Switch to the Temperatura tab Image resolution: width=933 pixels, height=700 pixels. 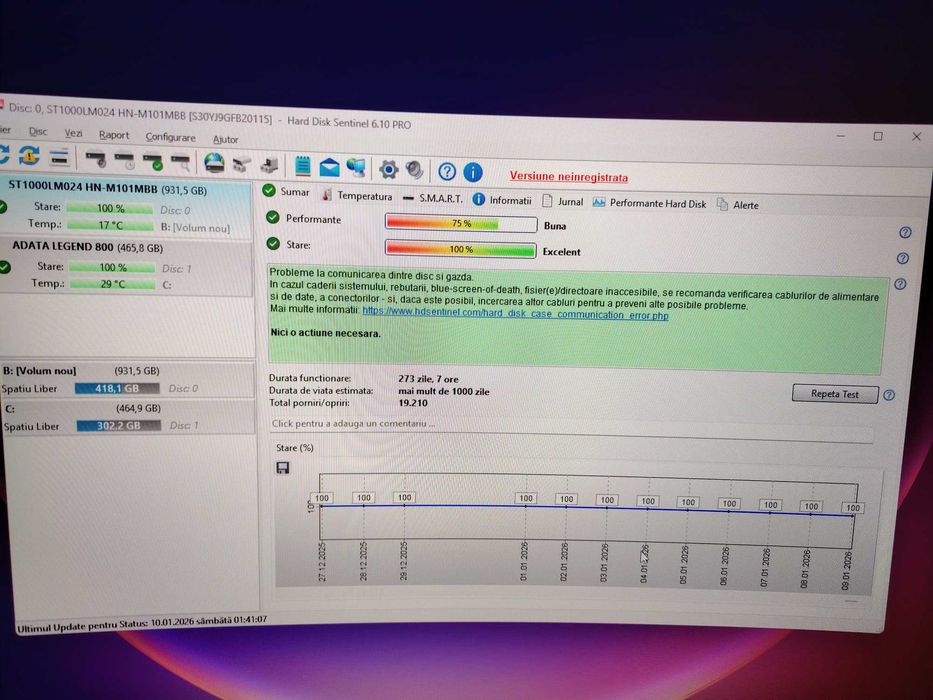coord(357,195)
